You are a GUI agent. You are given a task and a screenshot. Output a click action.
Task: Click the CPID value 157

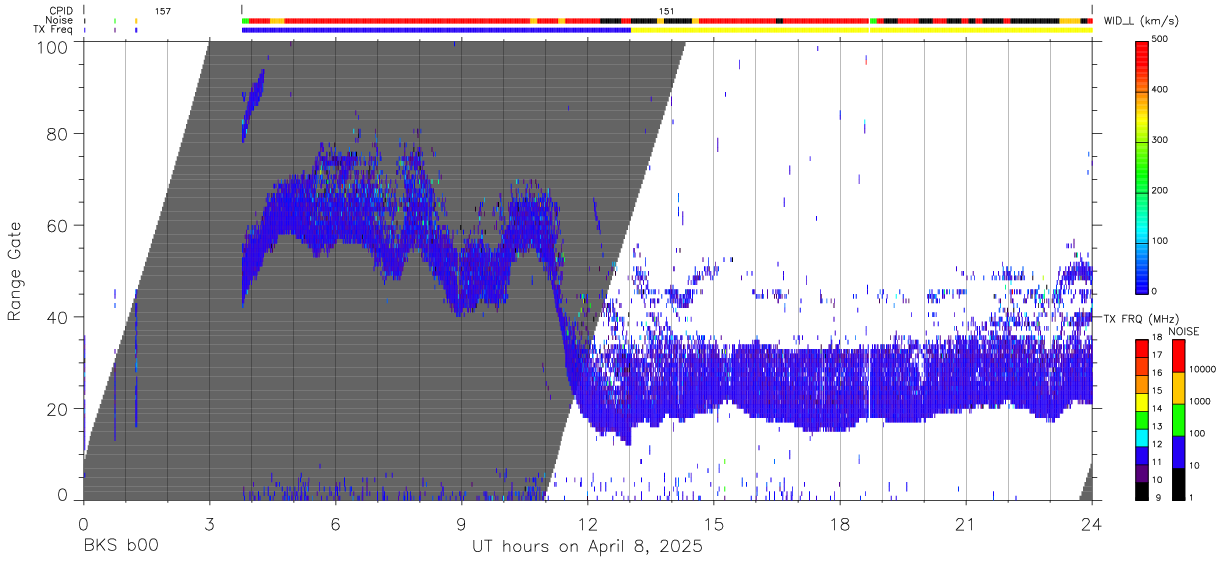162,11
